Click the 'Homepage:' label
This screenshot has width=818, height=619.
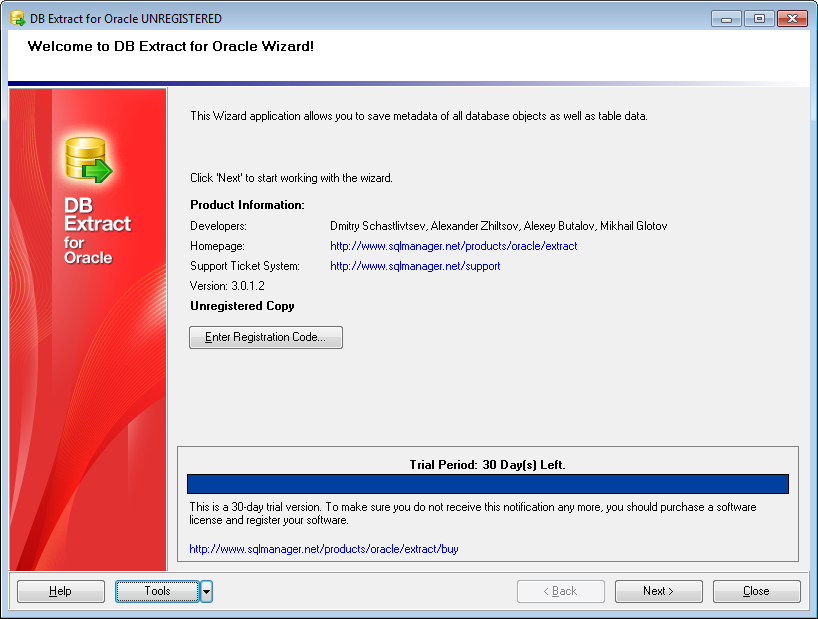coord(217,246)
